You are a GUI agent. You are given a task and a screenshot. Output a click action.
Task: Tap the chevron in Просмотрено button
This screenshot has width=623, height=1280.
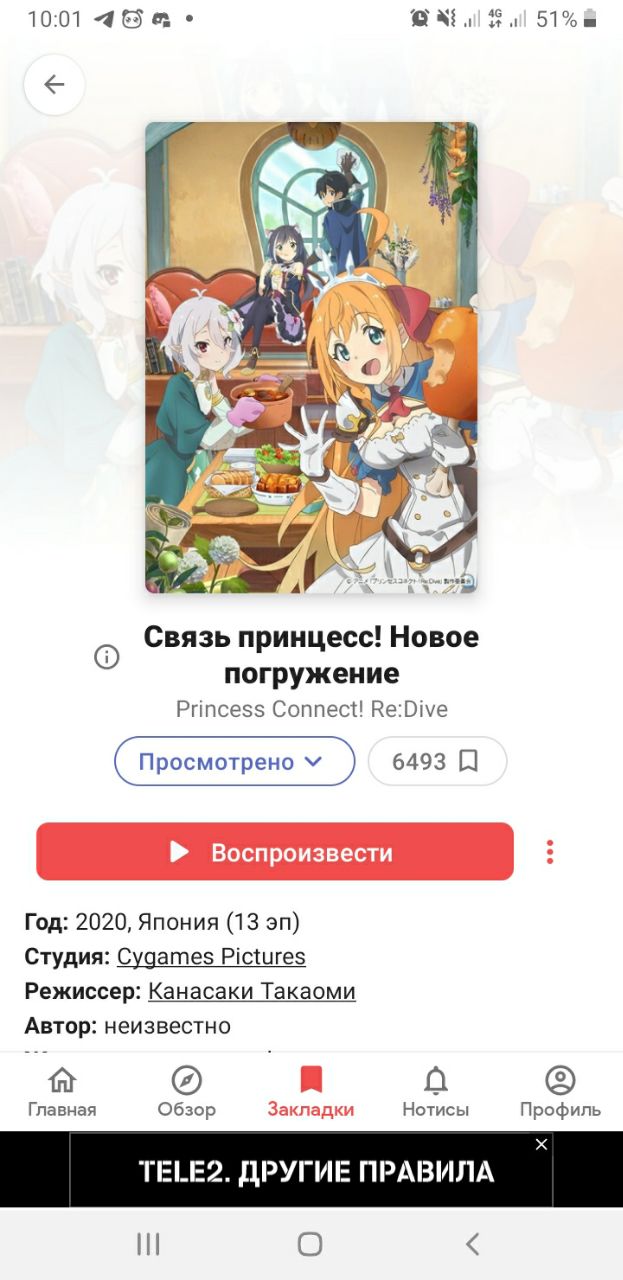click(313, 762)
